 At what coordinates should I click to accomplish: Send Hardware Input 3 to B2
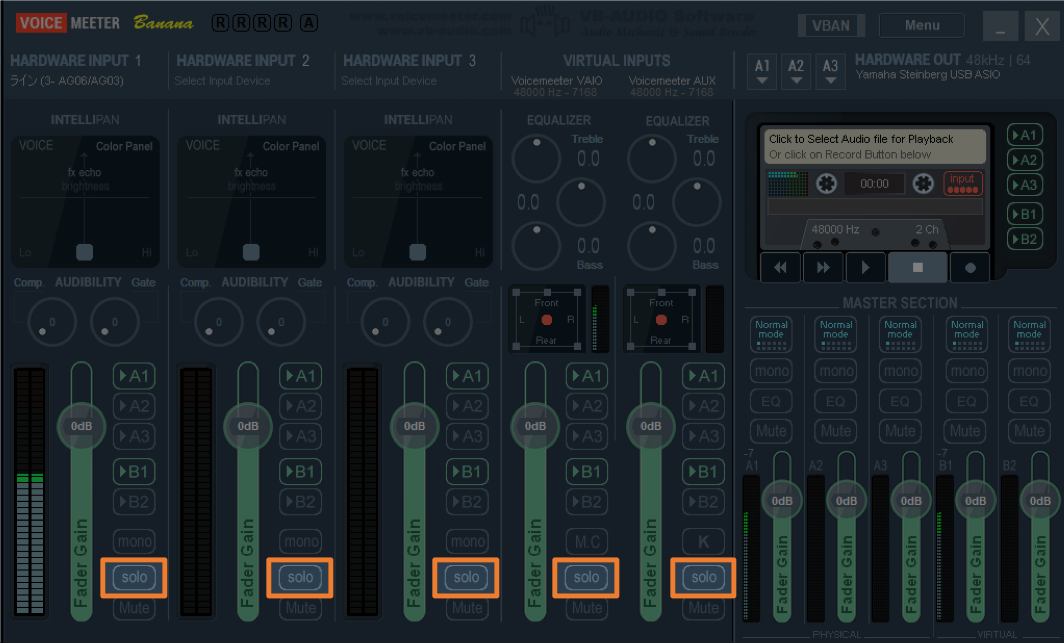click(467, 502)
